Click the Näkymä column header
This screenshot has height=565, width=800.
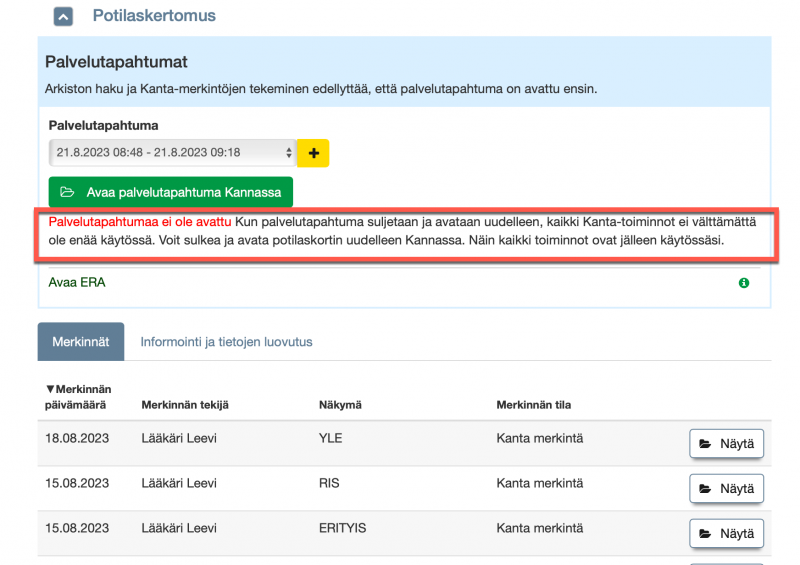click(x=339, y=404)
